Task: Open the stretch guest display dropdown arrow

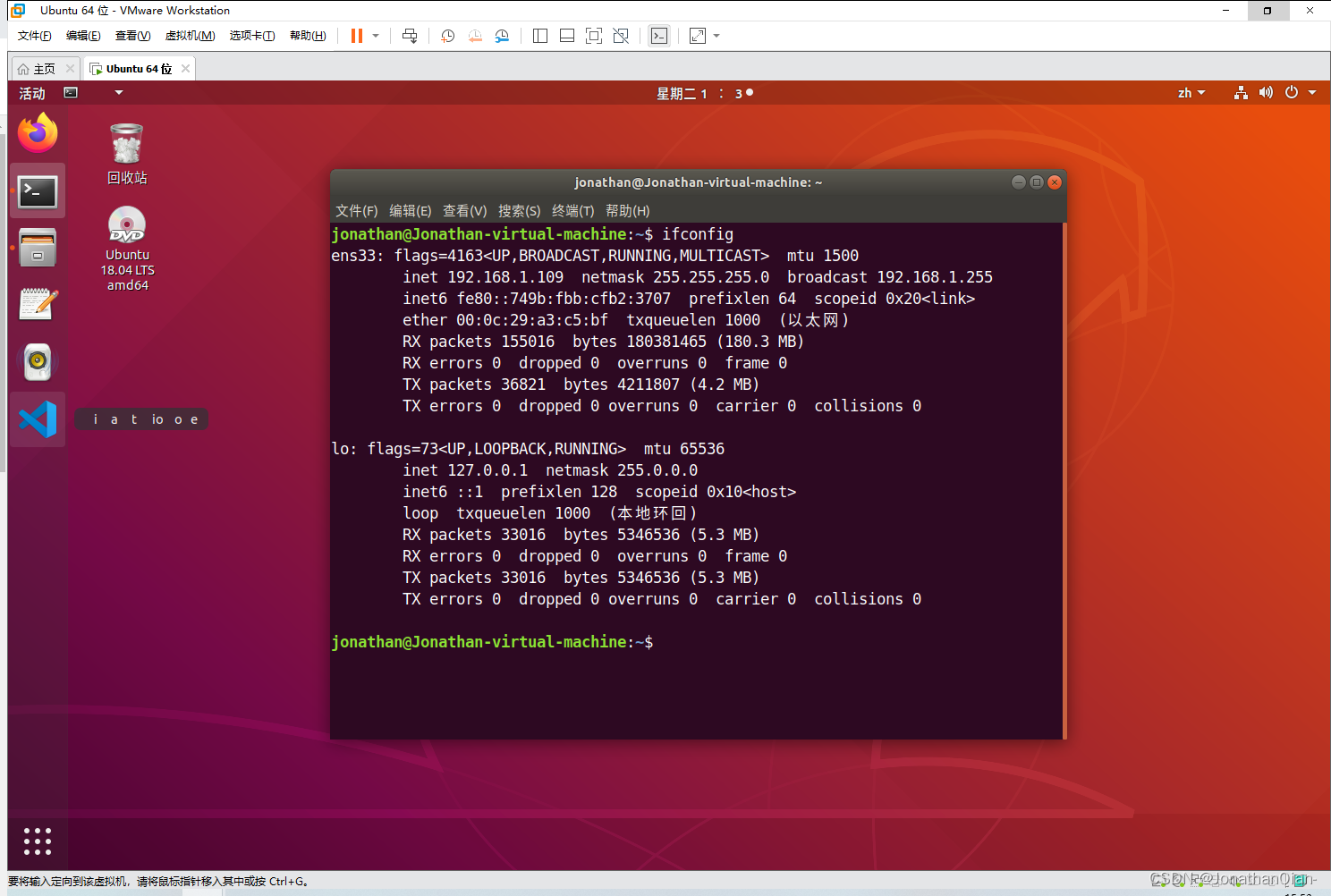Action: click(x=716, y=36)
